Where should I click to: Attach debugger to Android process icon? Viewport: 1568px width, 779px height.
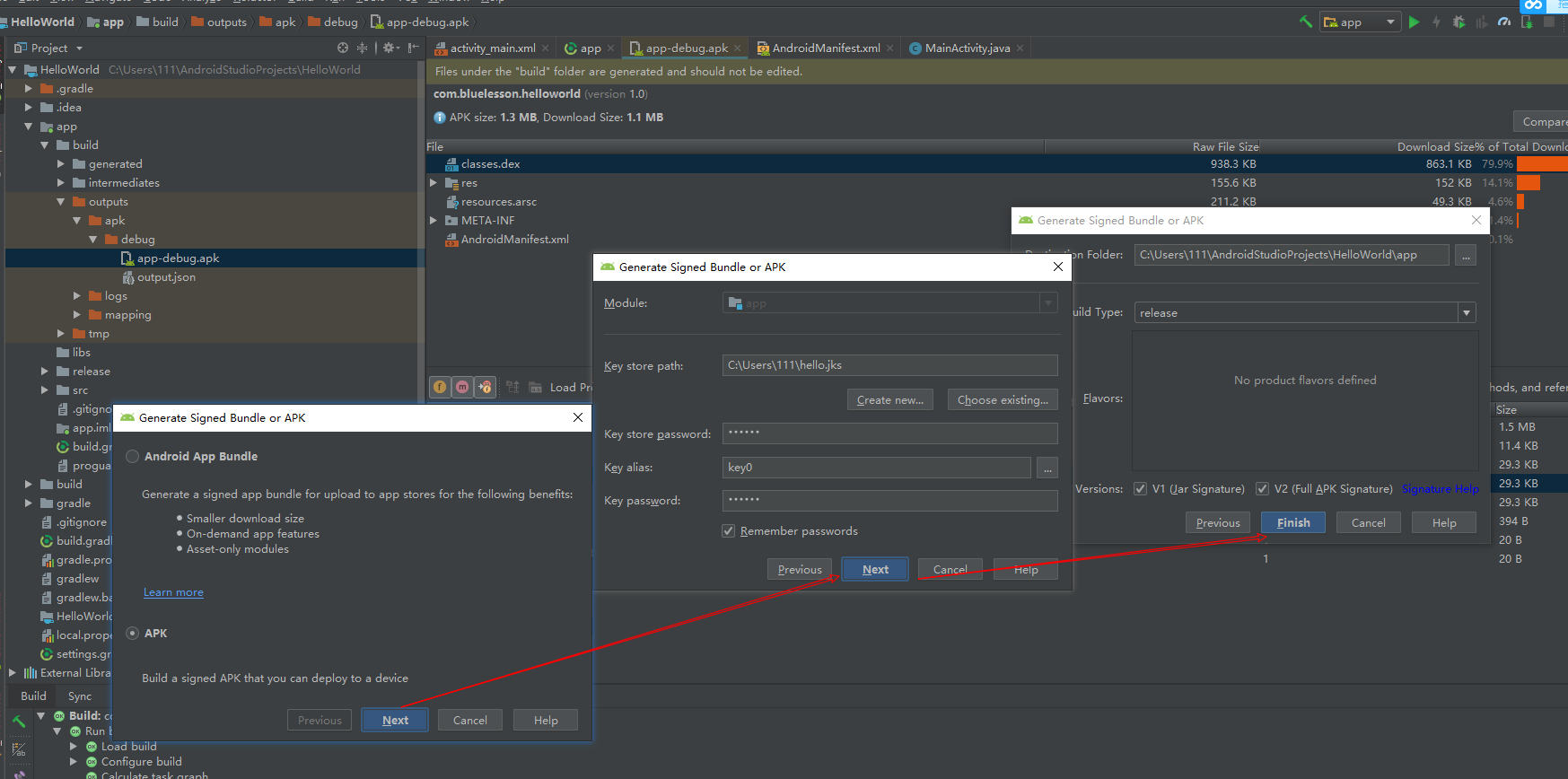click(x=1527, y=22)
